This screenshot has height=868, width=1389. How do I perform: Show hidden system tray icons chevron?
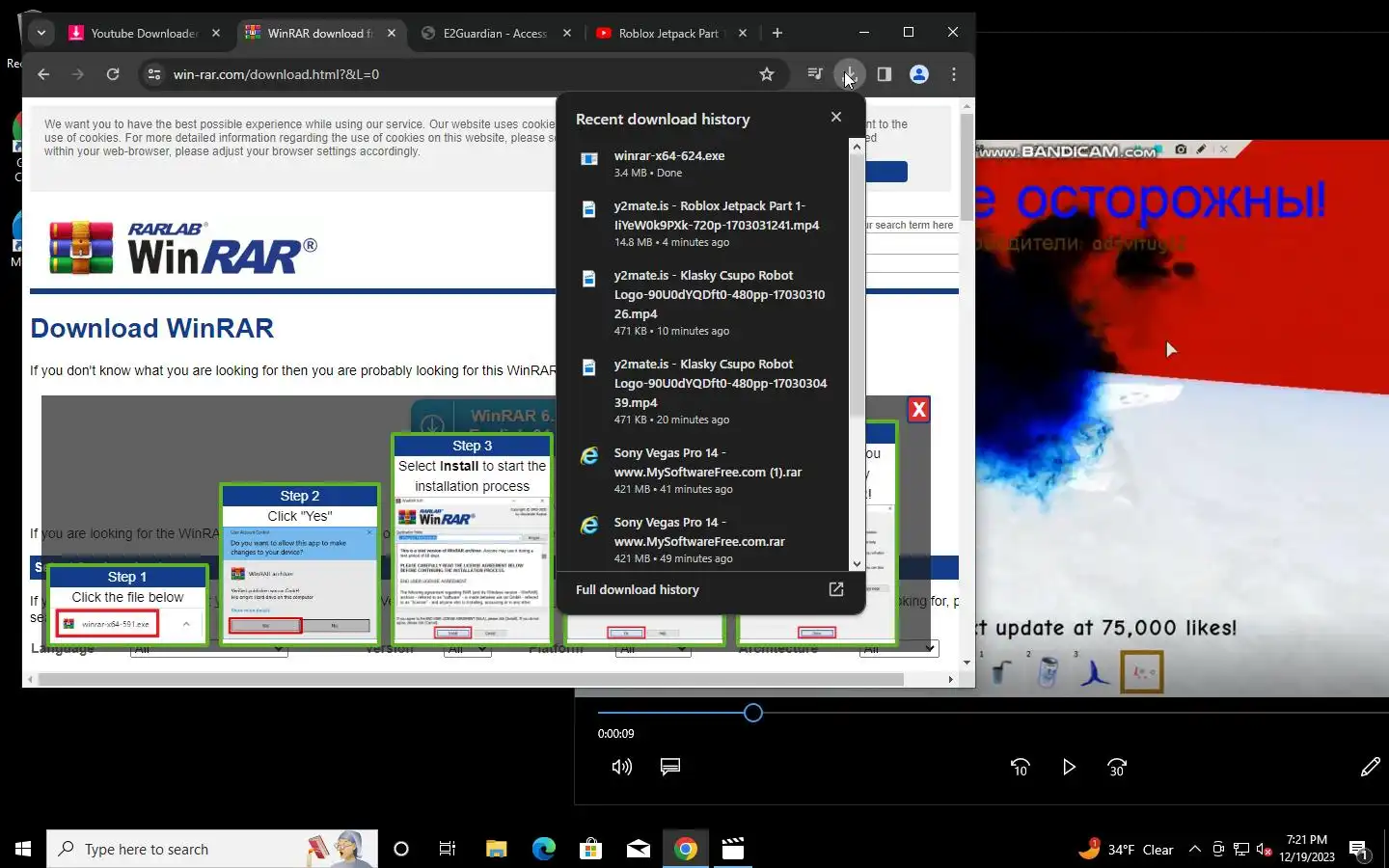1195,849
